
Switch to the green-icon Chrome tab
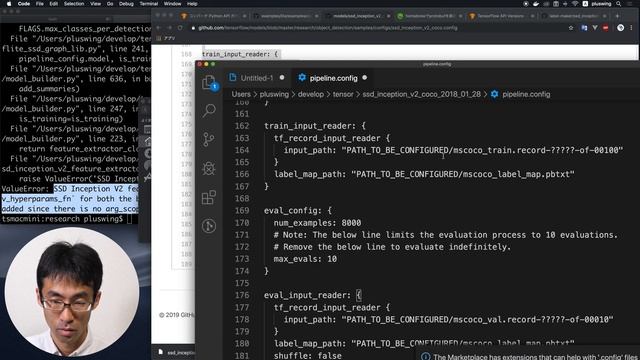[x=429, y=16]
